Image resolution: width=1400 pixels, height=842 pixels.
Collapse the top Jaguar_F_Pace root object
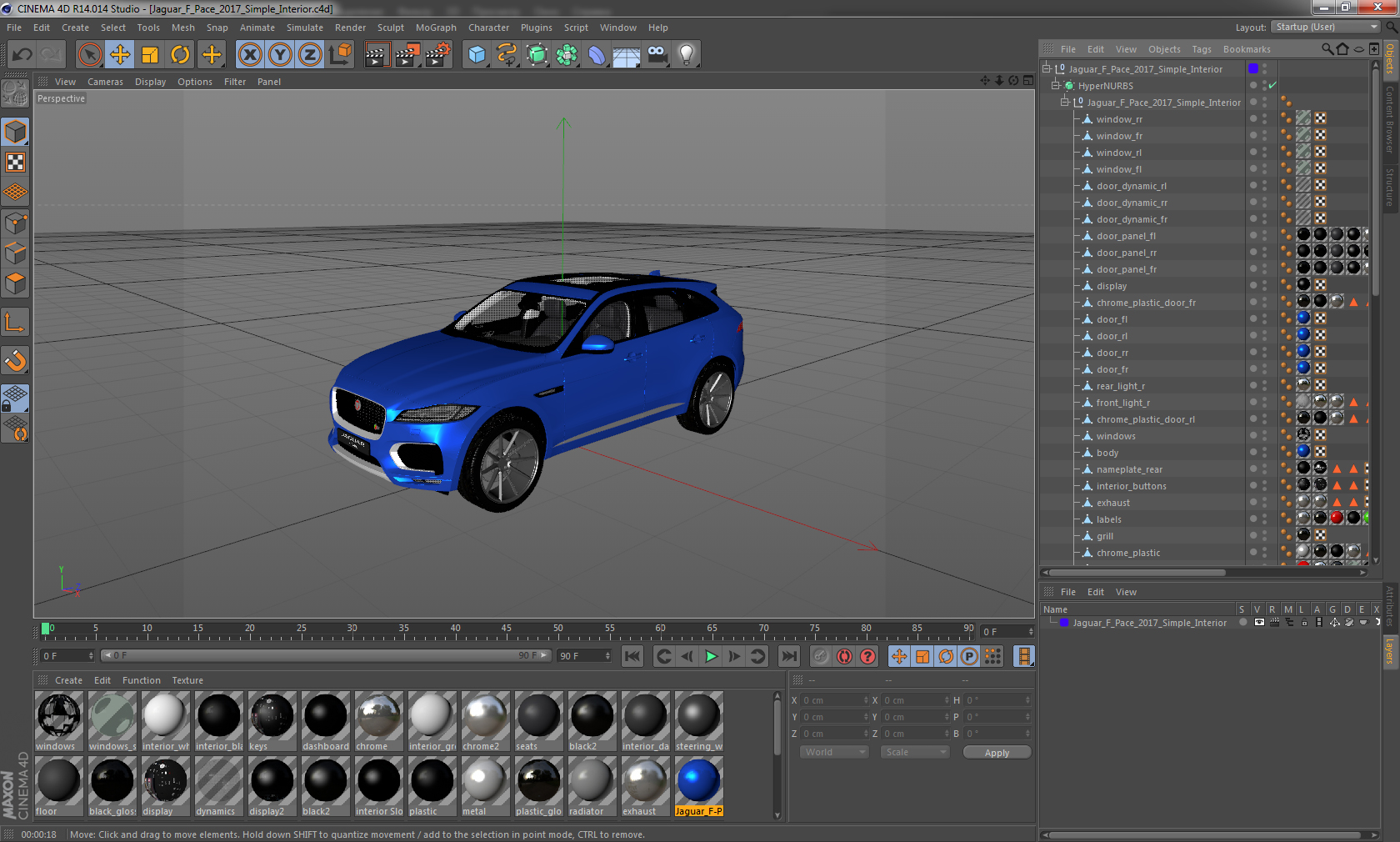pyautogui.click(x=1047, y=69)
